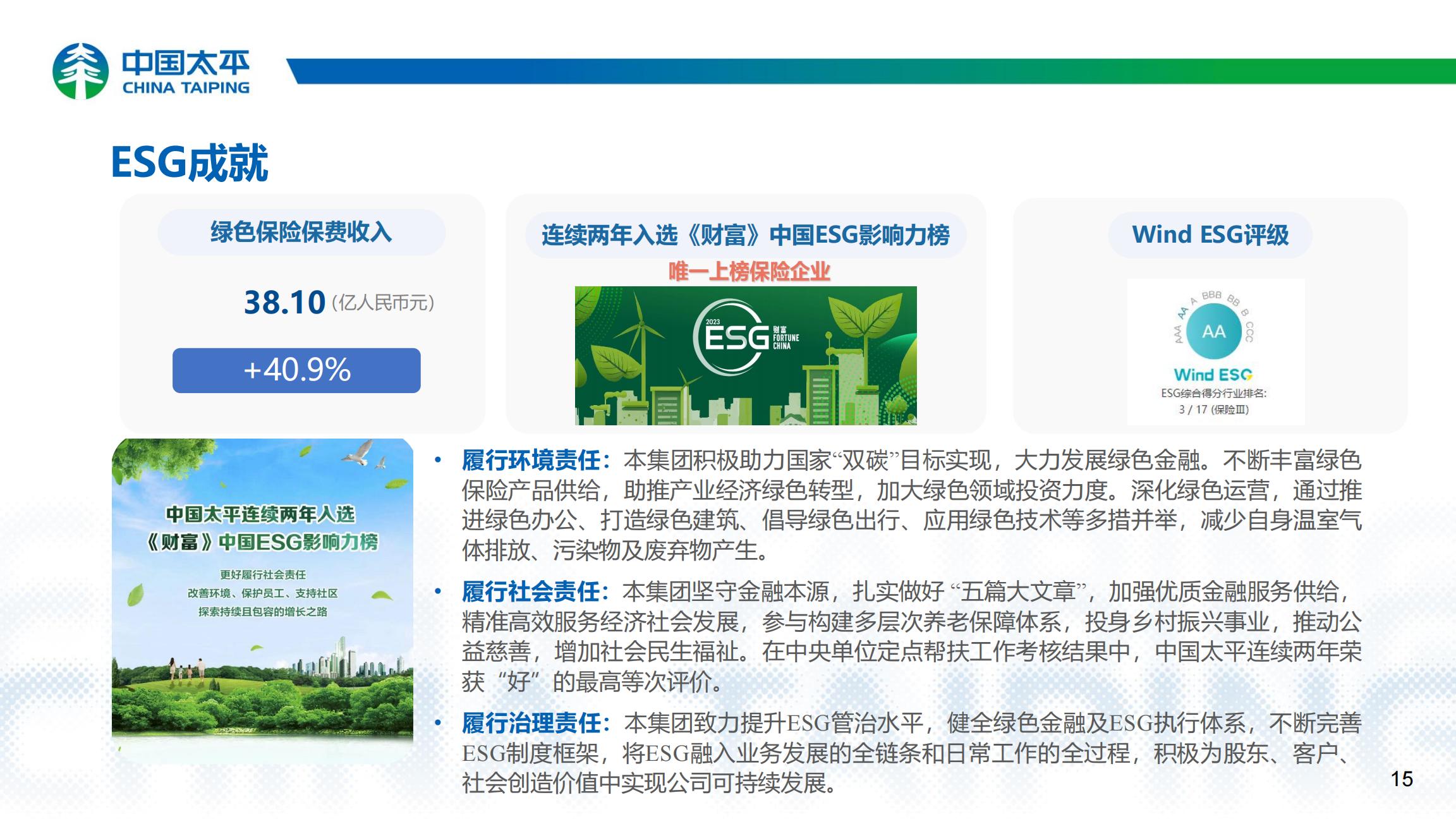Click the AA rating circle badge

point(1213,331)
